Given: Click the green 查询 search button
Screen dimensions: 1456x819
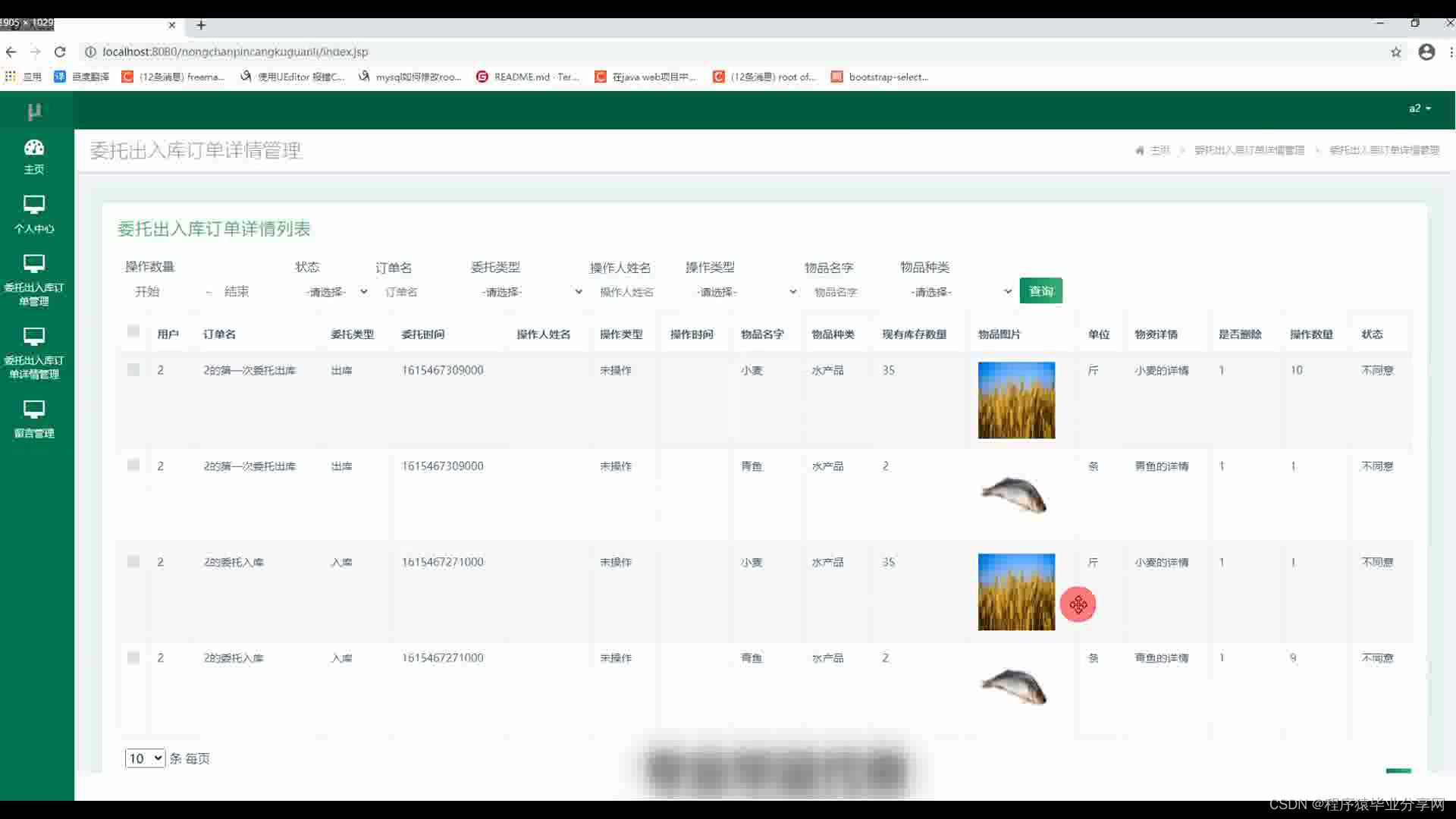Looking at the screenshot, I should point(1040,291).
